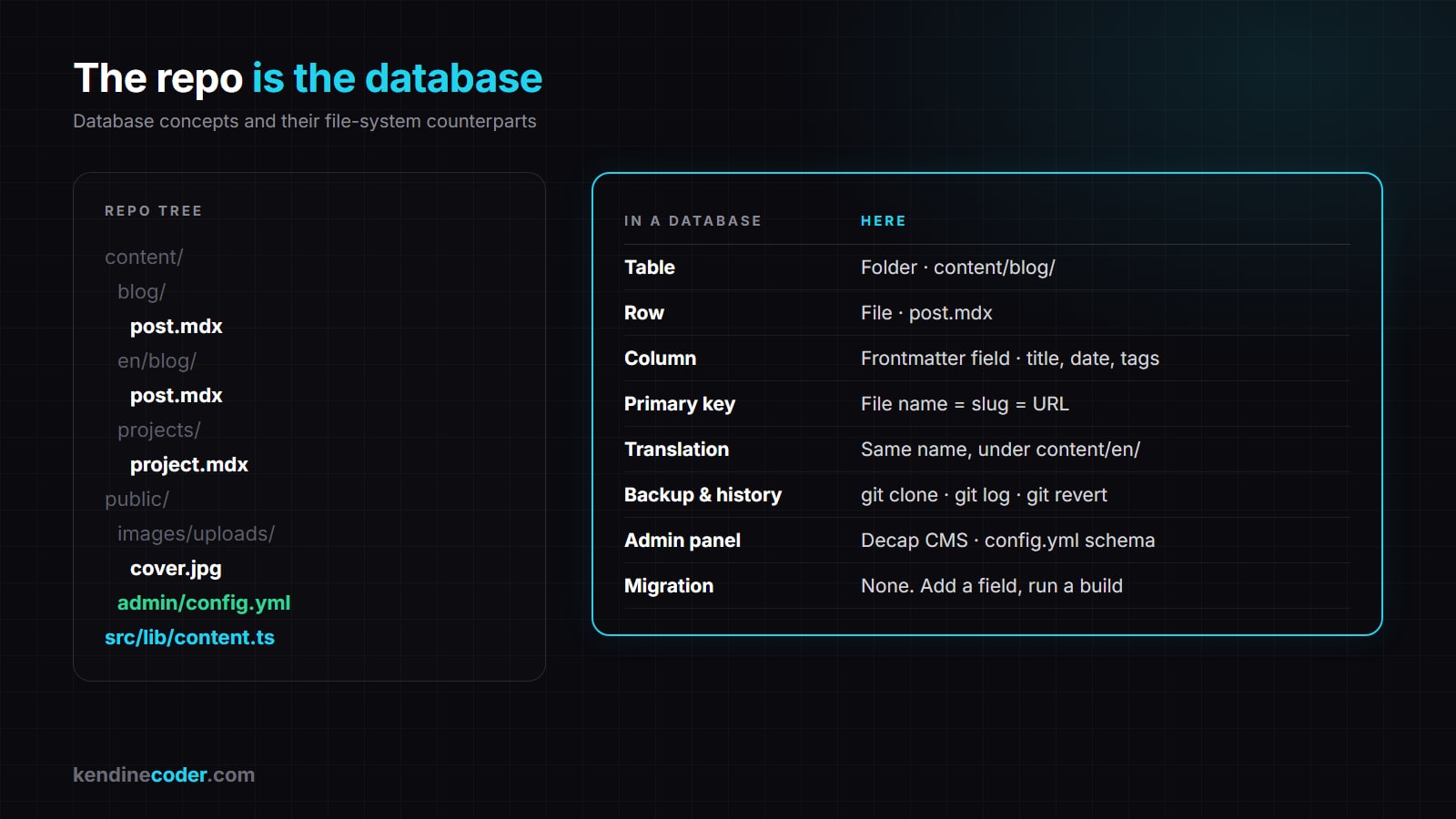Open src/lib/content.ts in the repo tree
Viewport: 1456px width, 819px height.
pos(189,638)
